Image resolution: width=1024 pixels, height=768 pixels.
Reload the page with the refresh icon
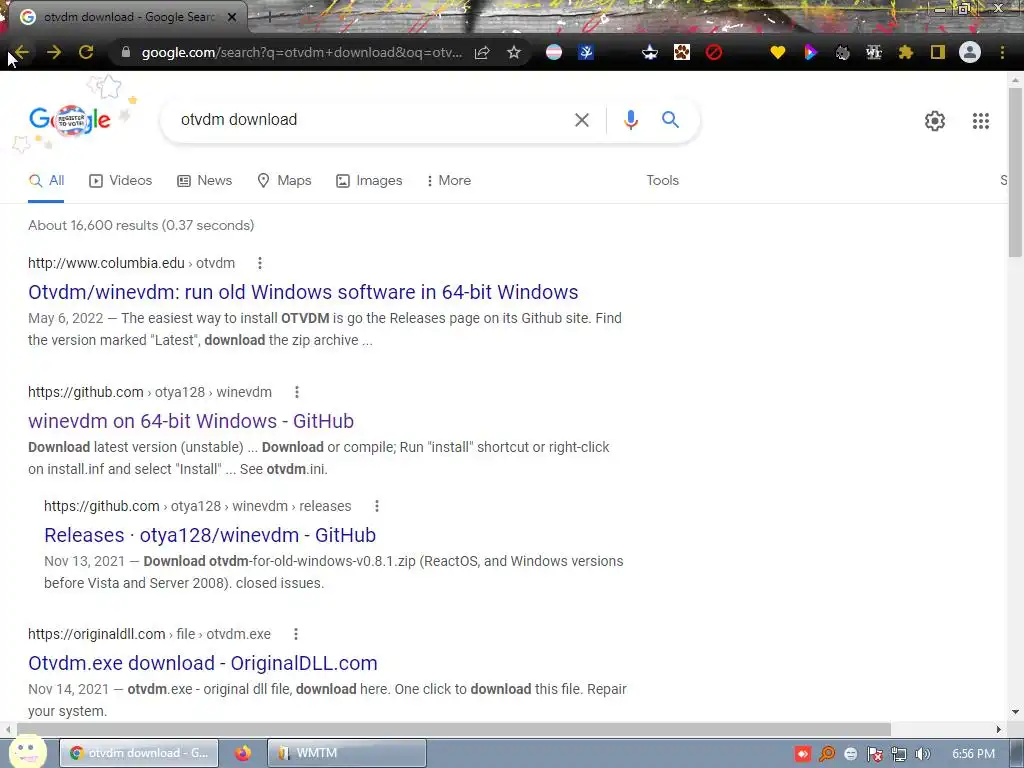[86, 52]
